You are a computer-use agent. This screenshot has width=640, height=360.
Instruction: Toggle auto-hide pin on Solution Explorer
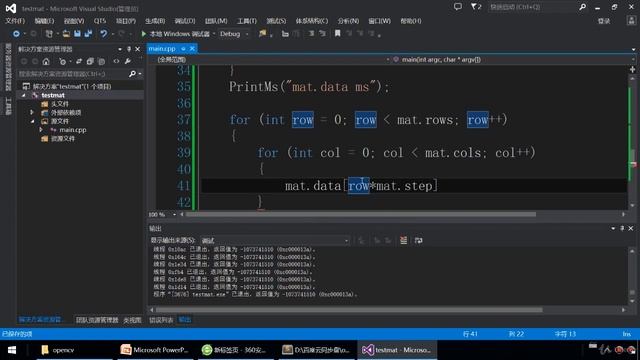click(x=129, y=49)
